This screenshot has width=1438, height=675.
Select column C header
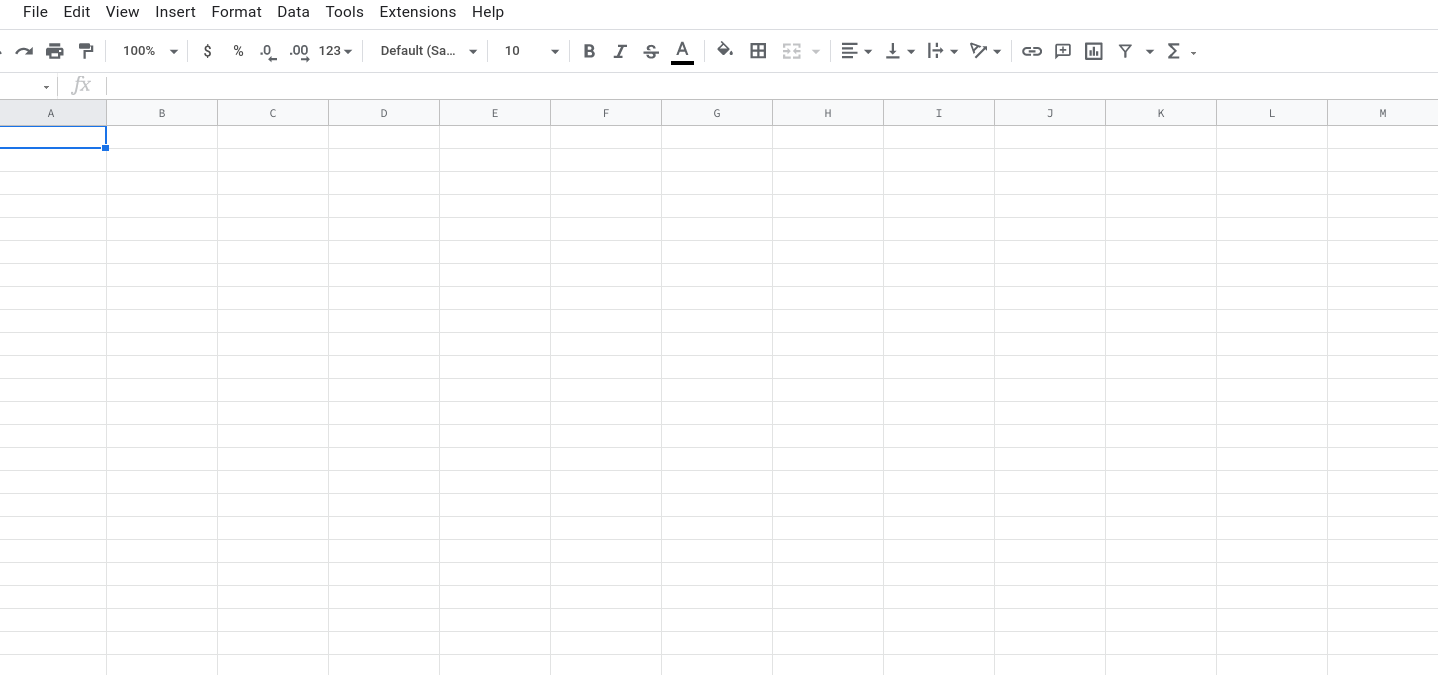pyautogui.click(x=273, y=113)
